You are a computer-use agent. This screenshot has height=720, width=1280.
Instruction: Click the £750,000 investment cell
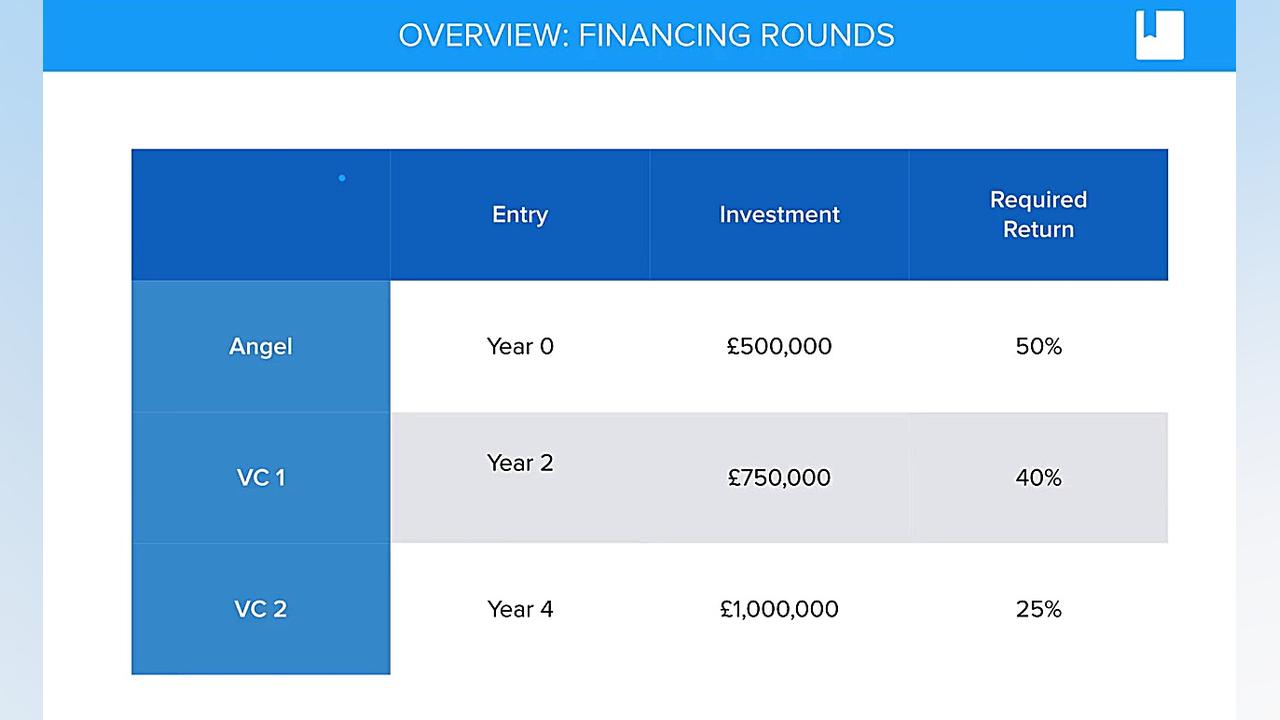point(779,477)
